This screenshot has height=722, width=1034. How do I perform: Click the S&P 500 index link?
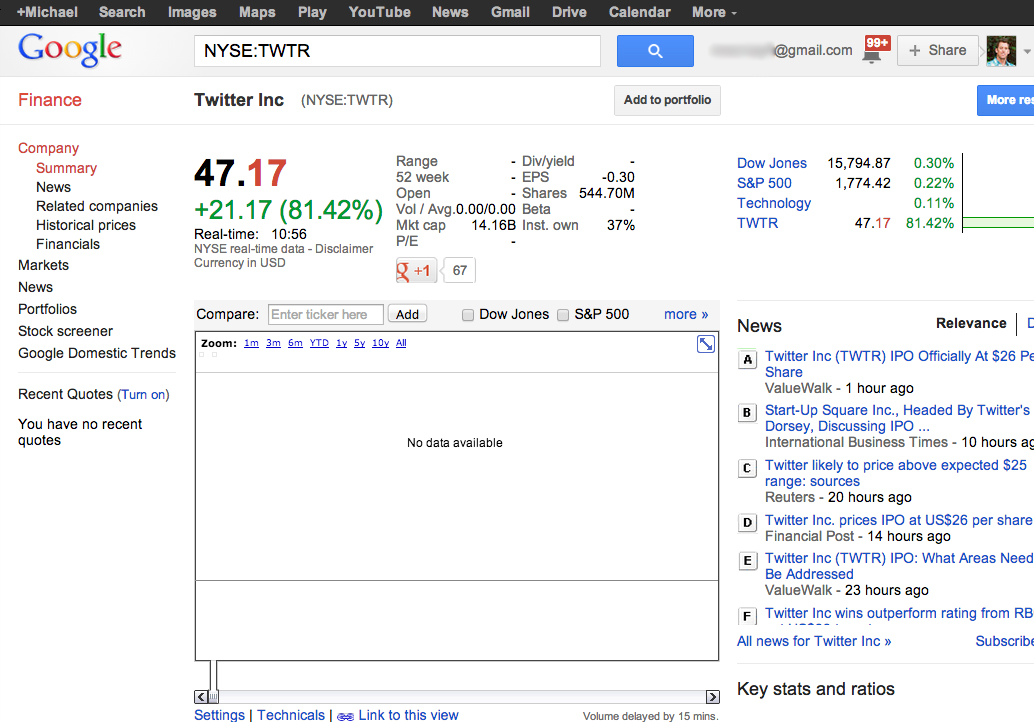(x=764, y=183)
